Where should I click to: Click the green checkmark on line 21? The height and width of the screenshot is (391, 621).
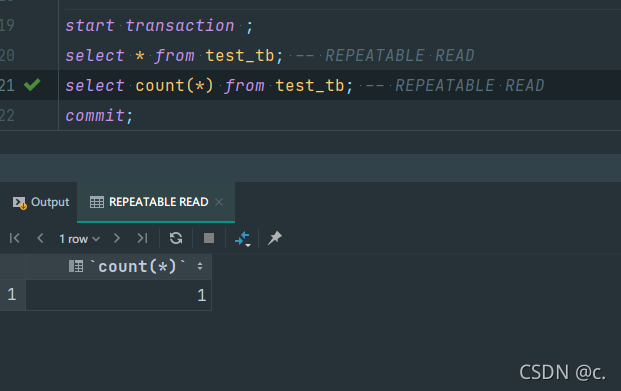[x=32, y=84]
